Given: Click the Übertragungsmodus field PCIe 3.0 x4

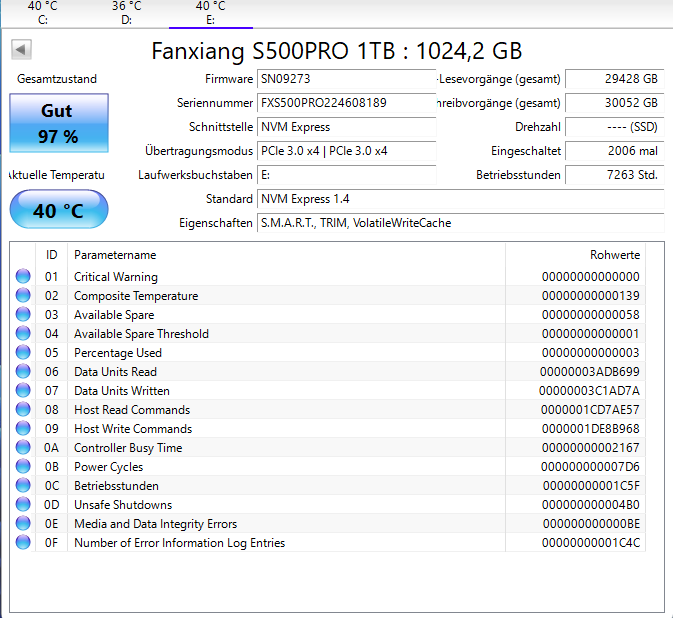Looking at the screenshot, I should point(346,151).
